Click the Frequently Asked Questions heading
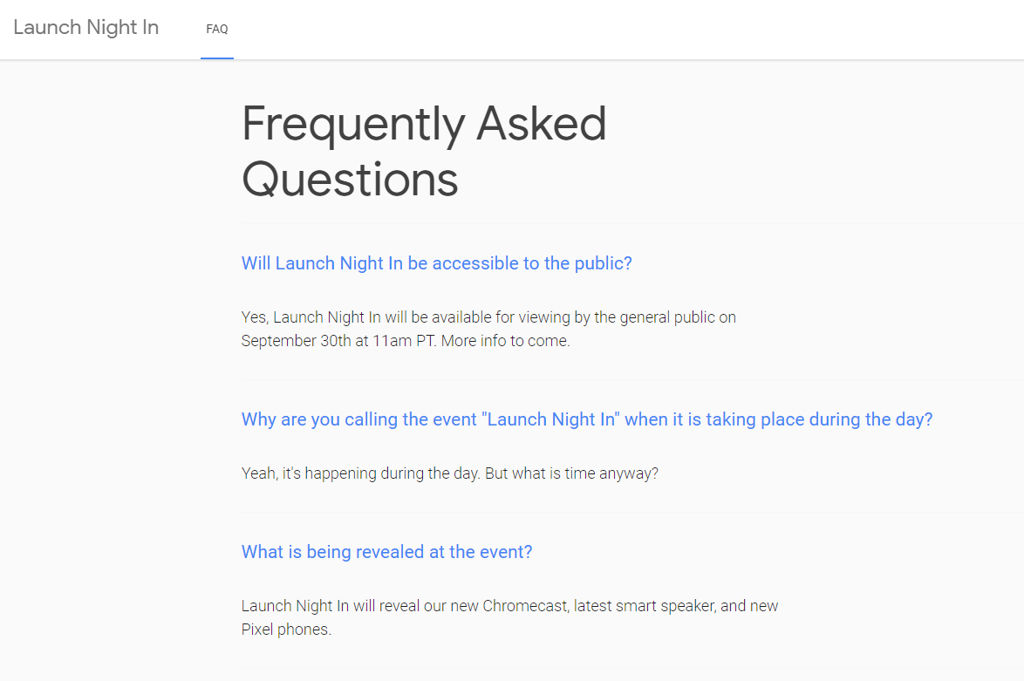The image size is (1024, 681). point(424,151)
